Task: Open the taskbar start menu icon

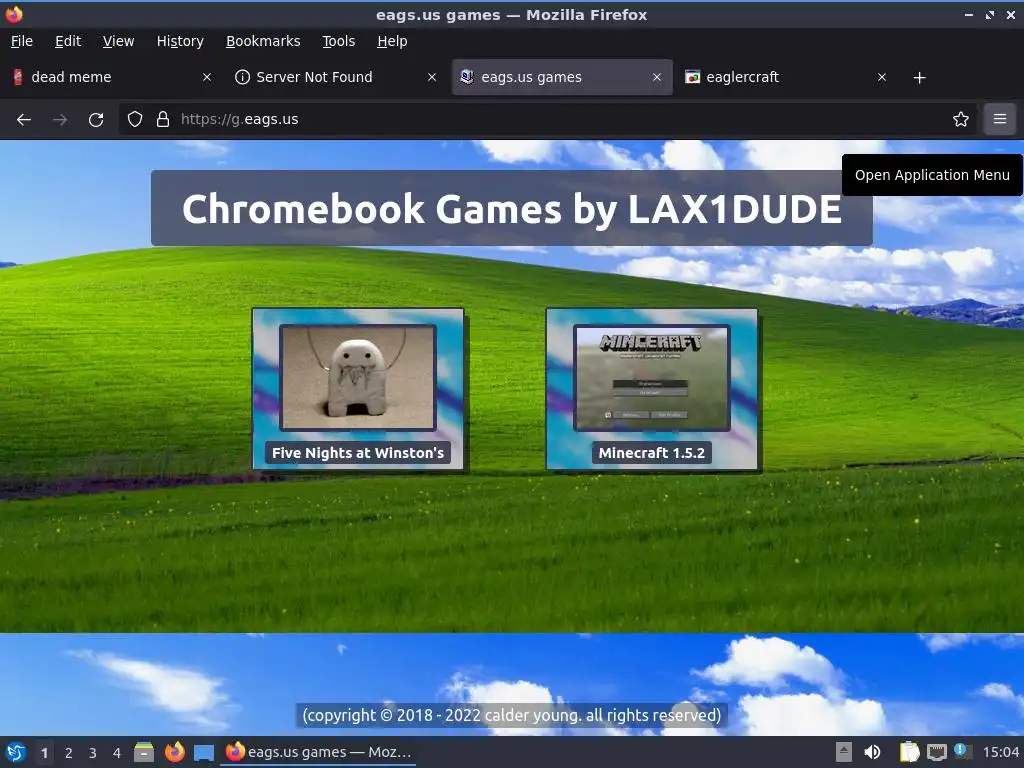Action: pyautogui.click(x=15, y=752)
